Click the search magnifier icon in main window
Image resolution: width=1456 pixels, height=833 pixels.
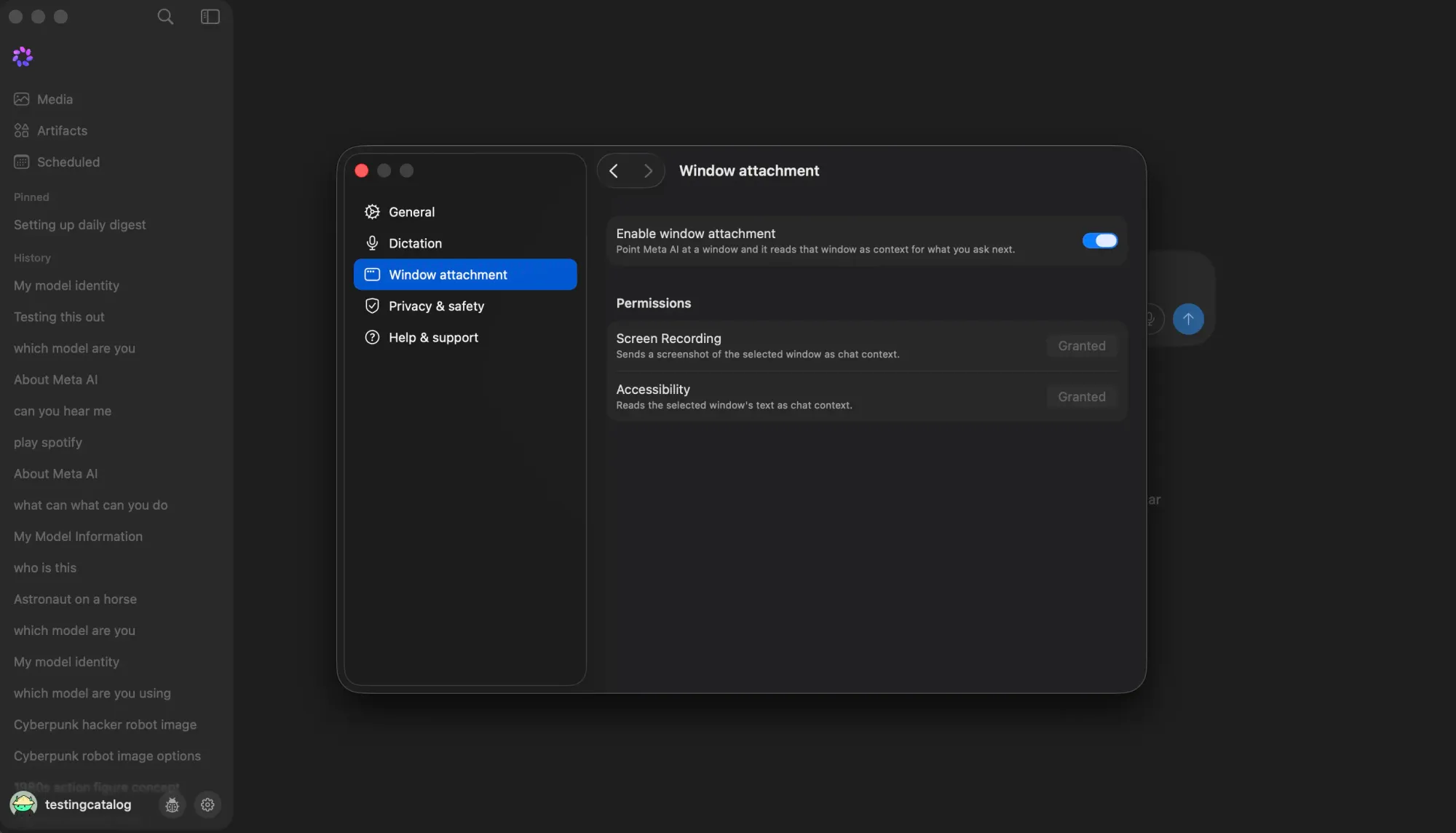(x=165, y=17)
